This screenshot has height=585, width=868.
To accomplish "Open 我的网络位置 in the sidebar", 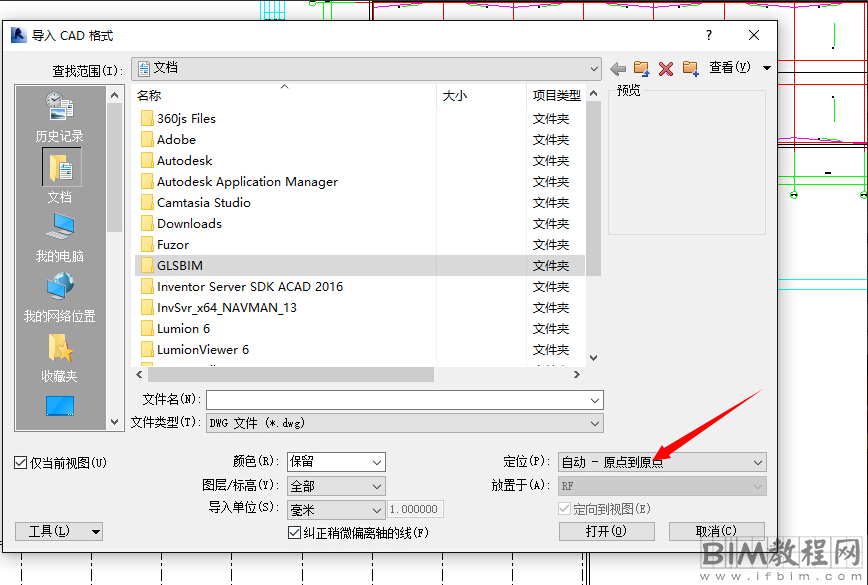I will (x=60, y=297).
